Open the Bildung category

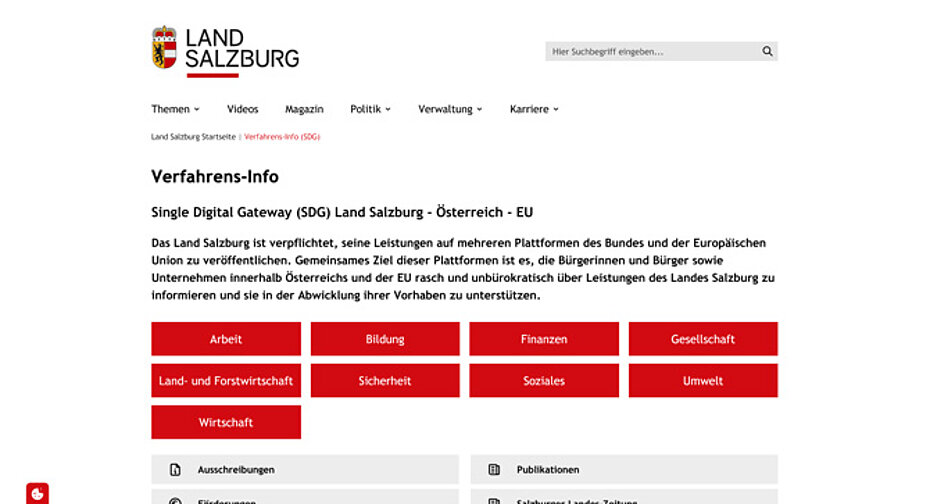pyautogui.click(x=385, y=339)
